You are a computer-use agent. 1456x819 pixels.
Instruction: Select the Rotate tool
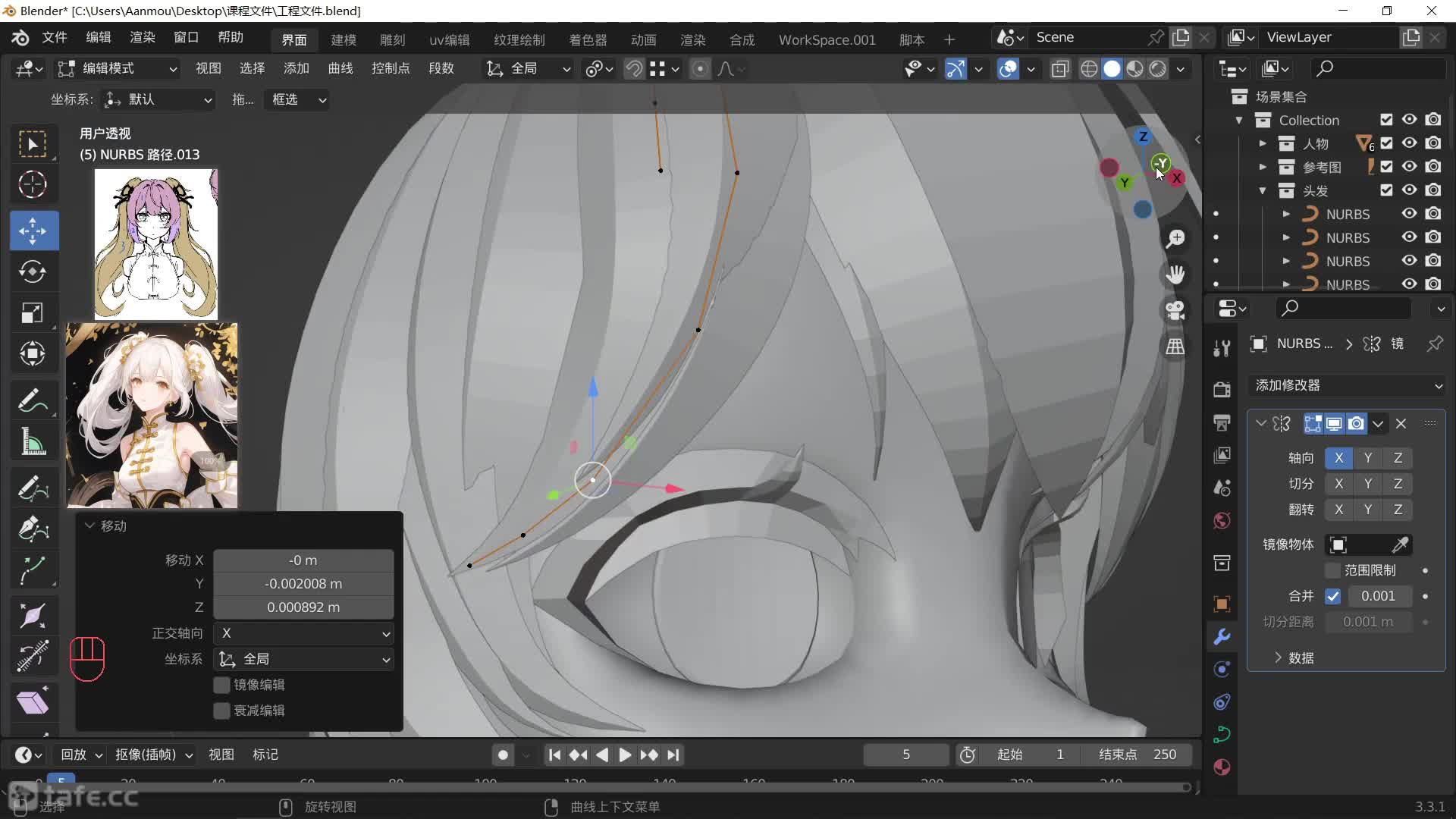point(33,271)
